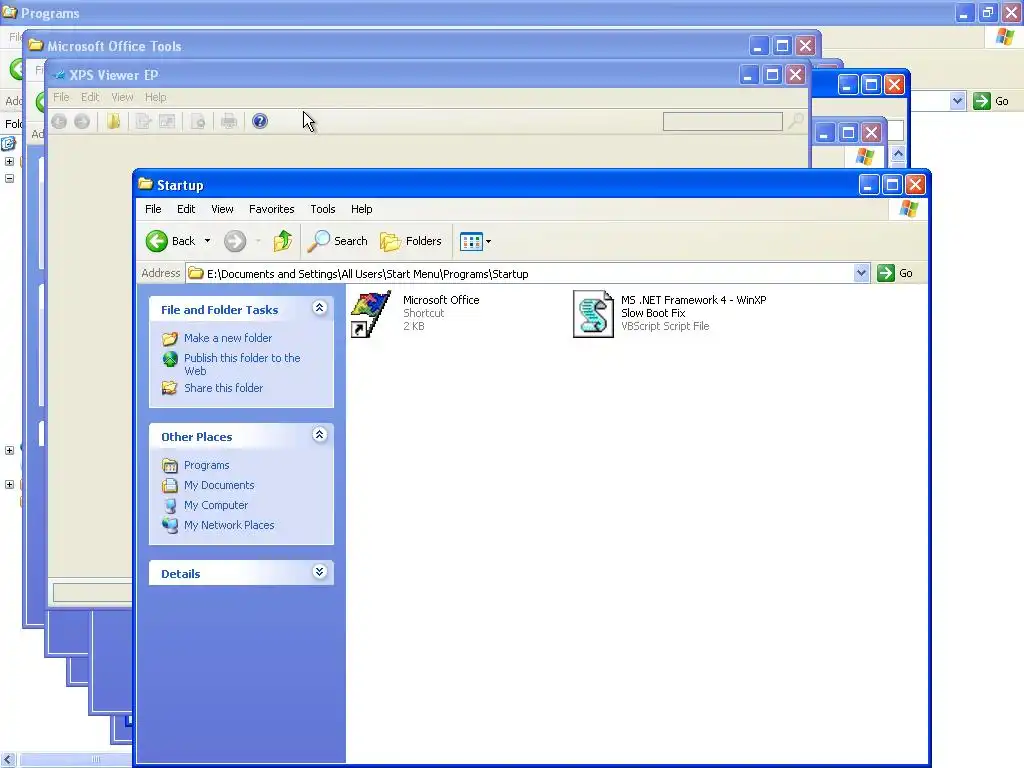The width and height of the screenshot is (1024, 768).
Task: Click Publish this folder to the Web
Action: [x=242, y=364]
